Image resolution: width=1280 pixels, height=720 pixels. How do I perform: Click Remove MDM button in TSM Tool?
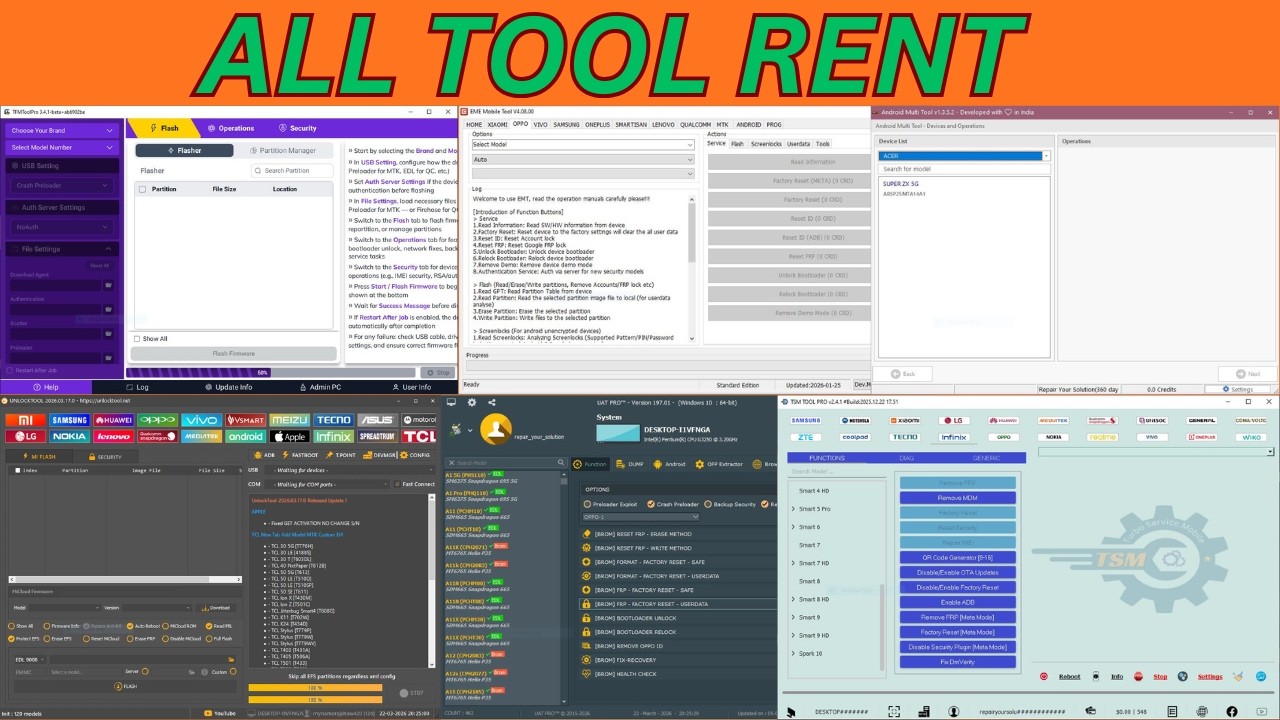pyautogui.click(x=958, y=498)
